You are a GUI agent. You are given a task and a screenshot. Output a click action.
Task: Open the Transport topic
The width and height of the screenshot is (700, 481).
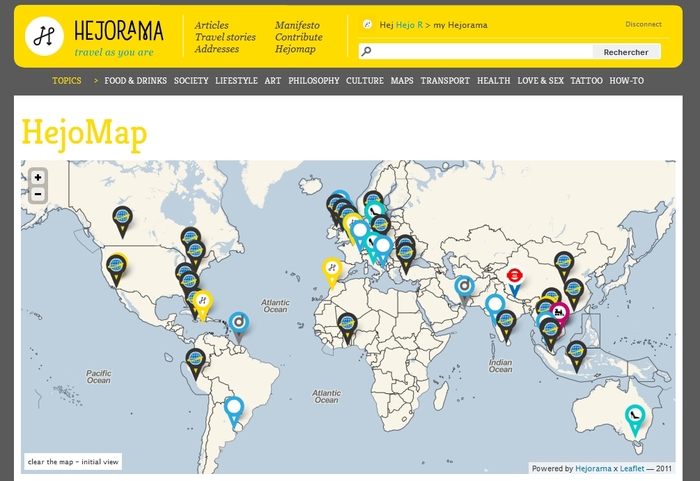coord(445,81)
